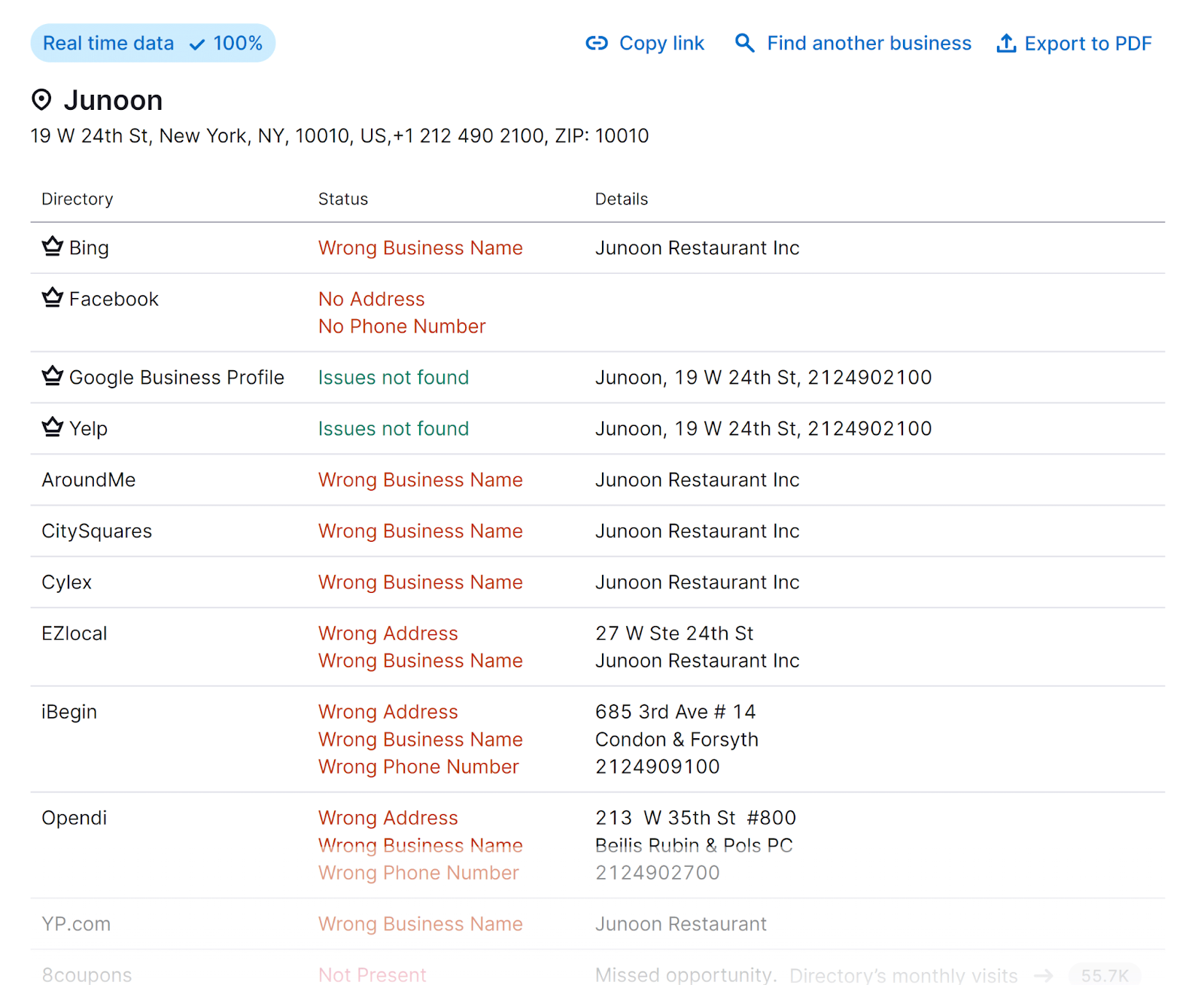The height and width of the screenshot is (985, 1204).
Task: Select Google Business Profile directory name
Action: click(177, 377)
